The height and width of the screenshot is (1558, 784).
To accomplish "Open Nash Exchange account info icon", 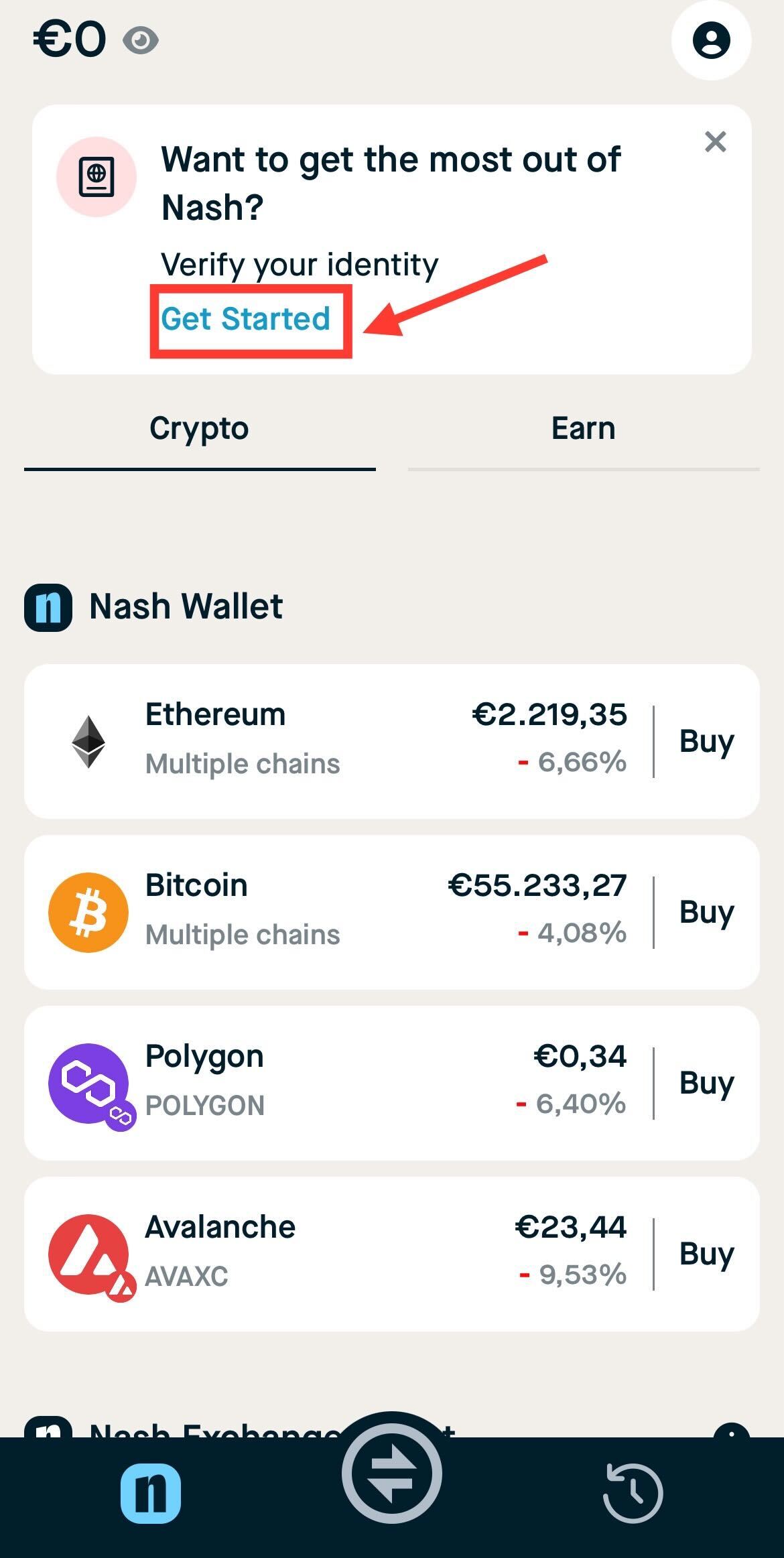I will [x=732, y=1431].
